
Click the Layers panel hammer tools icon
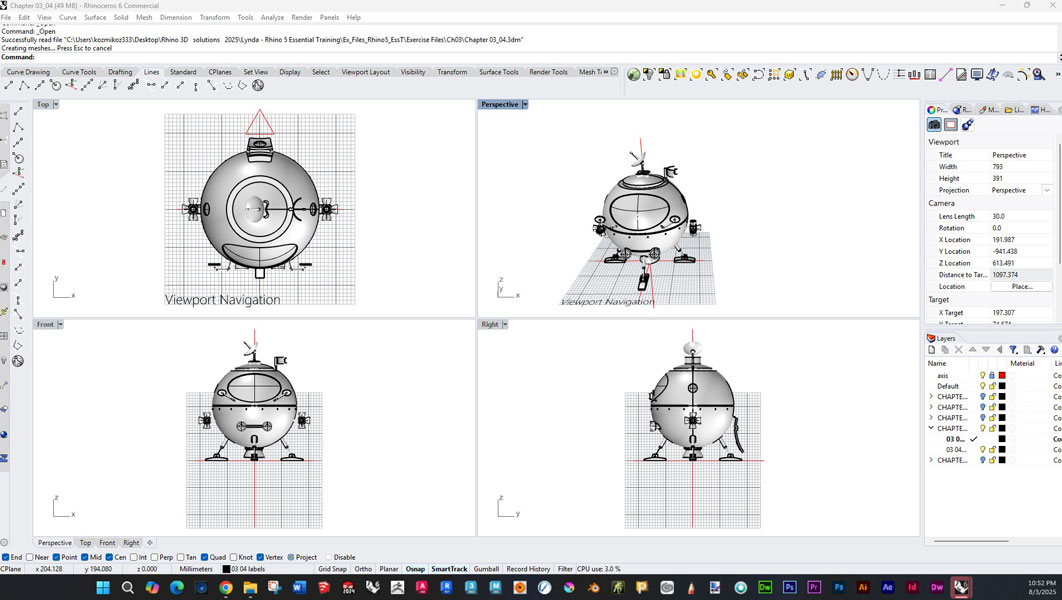point(1041,350)
